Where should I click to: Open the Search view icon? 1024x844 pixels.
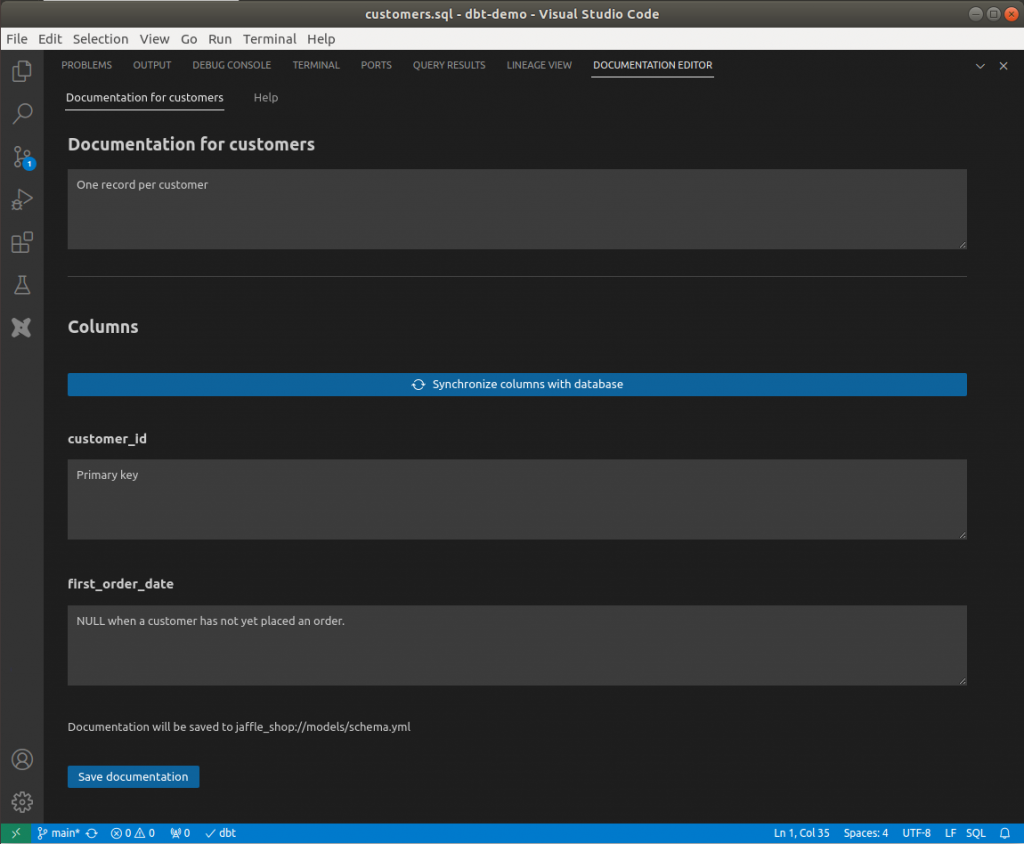22,114
